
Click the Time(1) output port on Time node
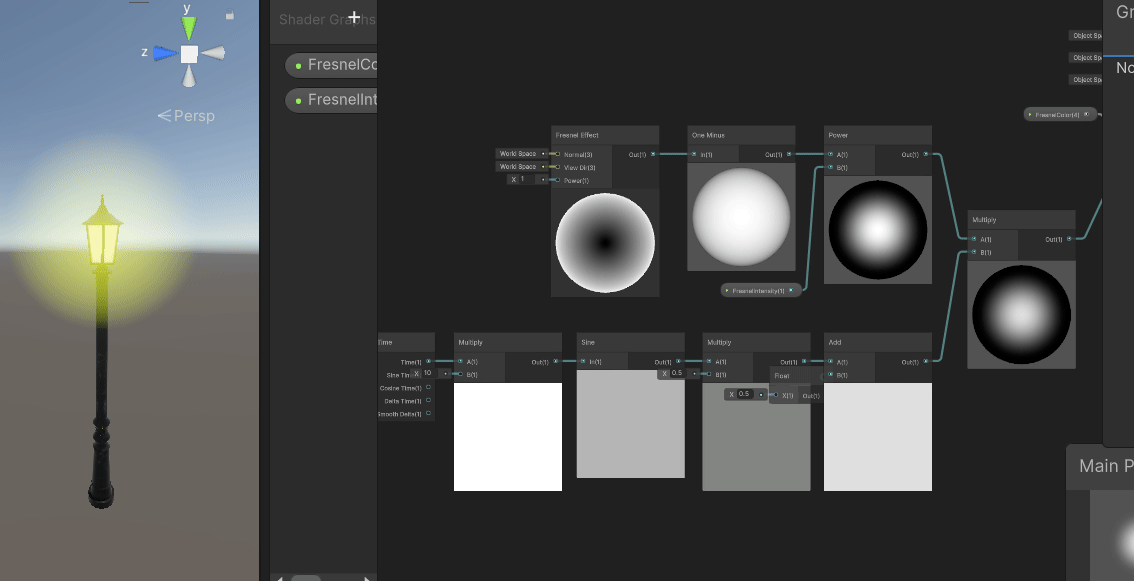pyautogui.click(x=428, y=361)
